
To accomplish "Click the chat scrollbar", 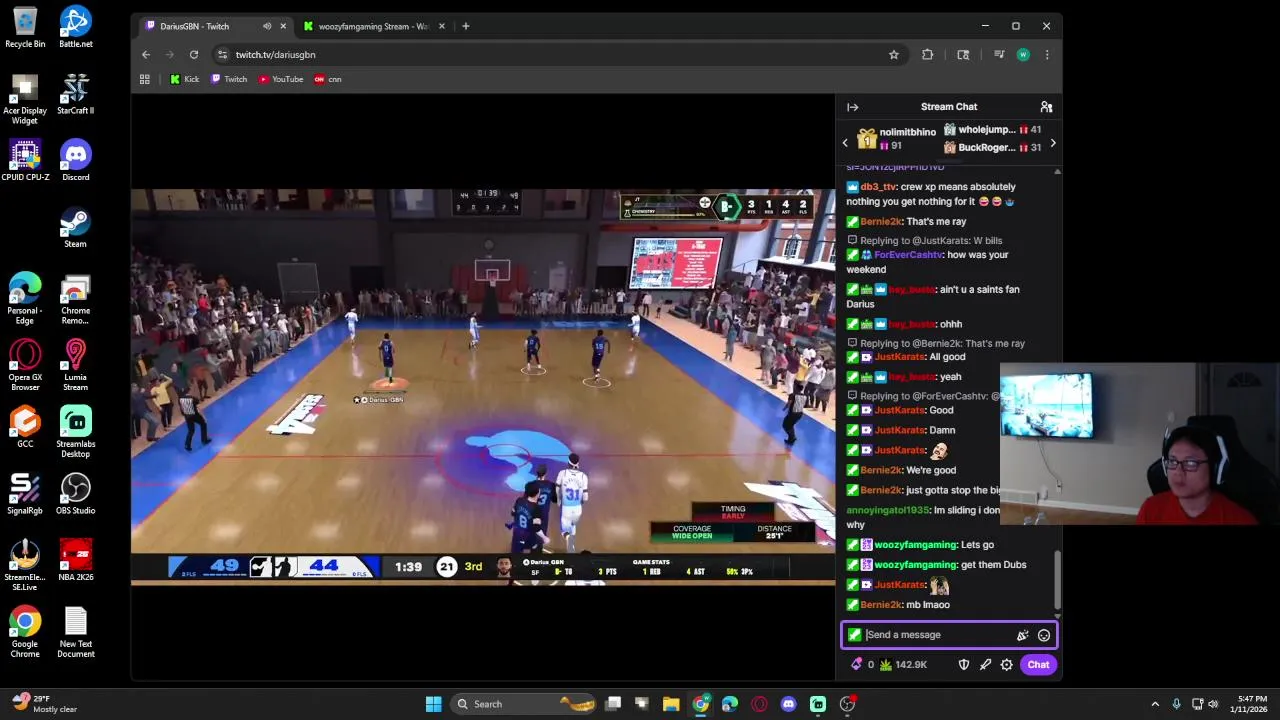I will 1057,580.
